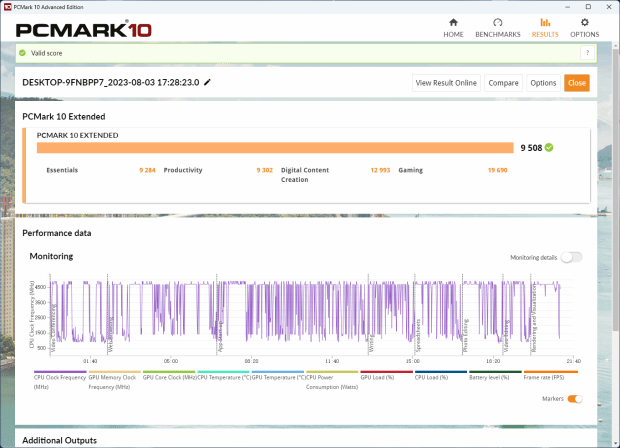Disable the Markers toggle
This screenshot has height=448, width=620.
(x=575, y=399)
